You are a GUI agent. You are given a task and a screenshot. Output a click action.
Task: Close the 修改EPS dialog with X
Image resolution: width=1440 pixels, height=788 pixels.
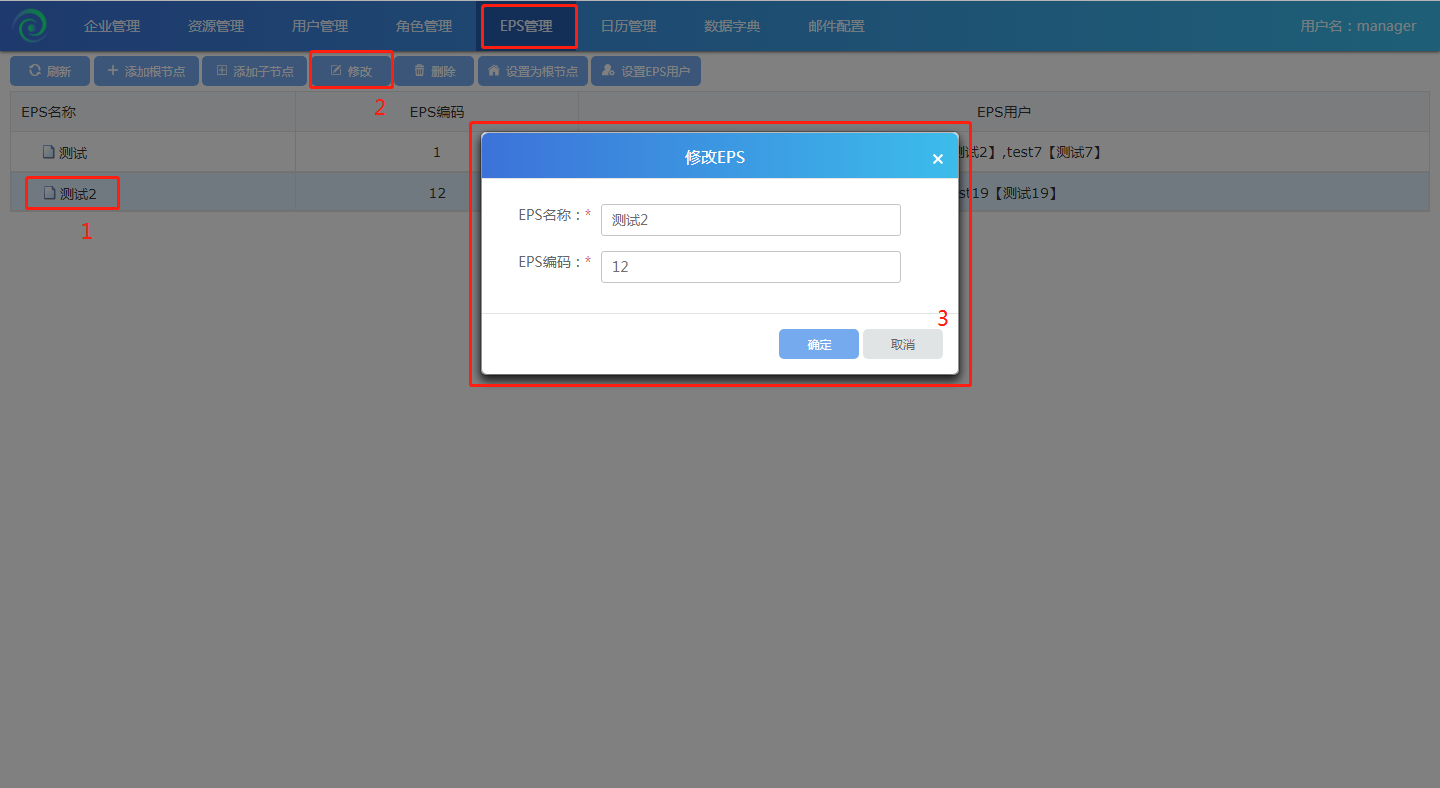click(x=937, y=159)
